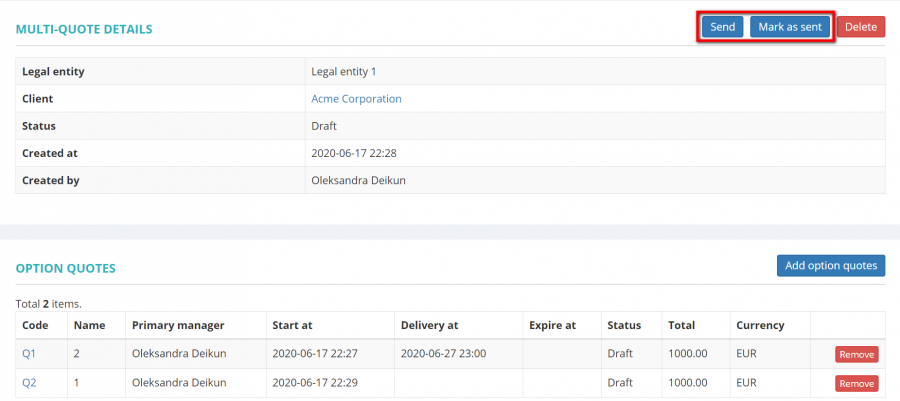The height and width of the screenshot is (401, 900).
Task: Remove quote Q2 from the list
Action: (x=856, y=383)
